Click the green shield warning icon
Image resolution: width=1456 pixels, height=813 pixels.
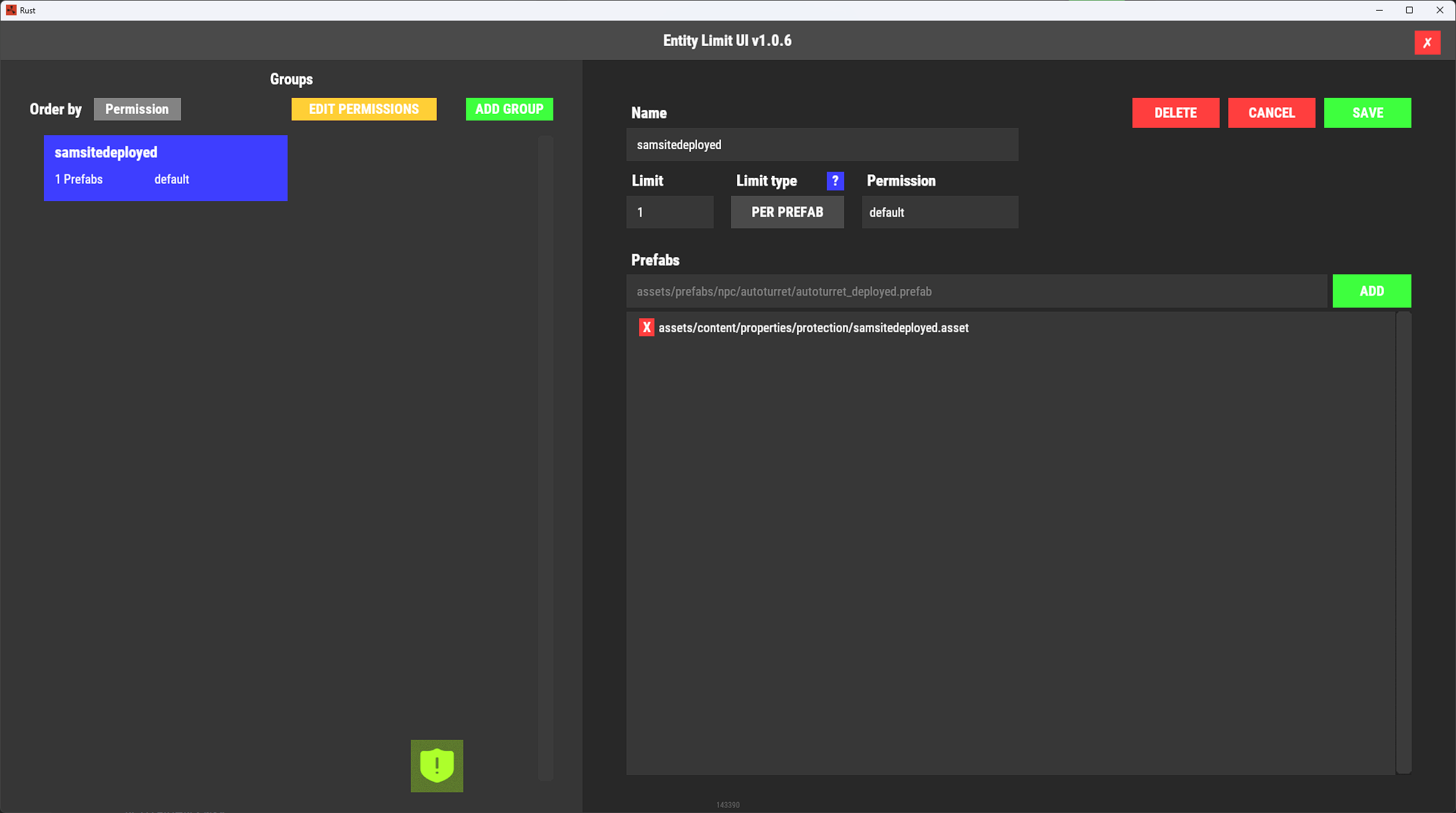pos(437,766)
